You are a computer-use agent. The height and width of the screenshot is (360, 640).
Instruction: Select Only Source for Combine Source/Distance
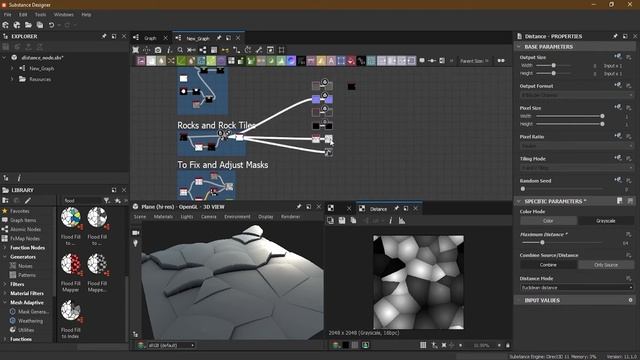point(606,265)
